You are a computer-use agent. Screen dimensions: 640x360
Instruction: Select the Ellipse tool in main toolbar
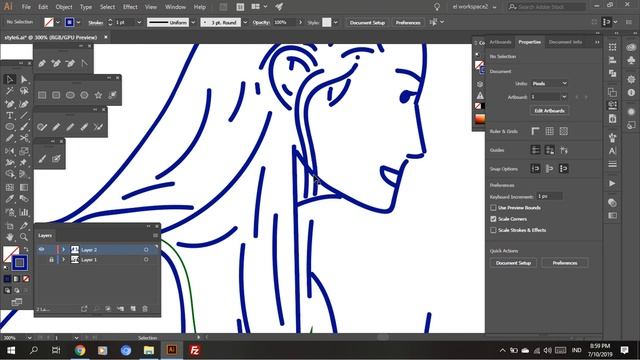[x=10, y=127]
